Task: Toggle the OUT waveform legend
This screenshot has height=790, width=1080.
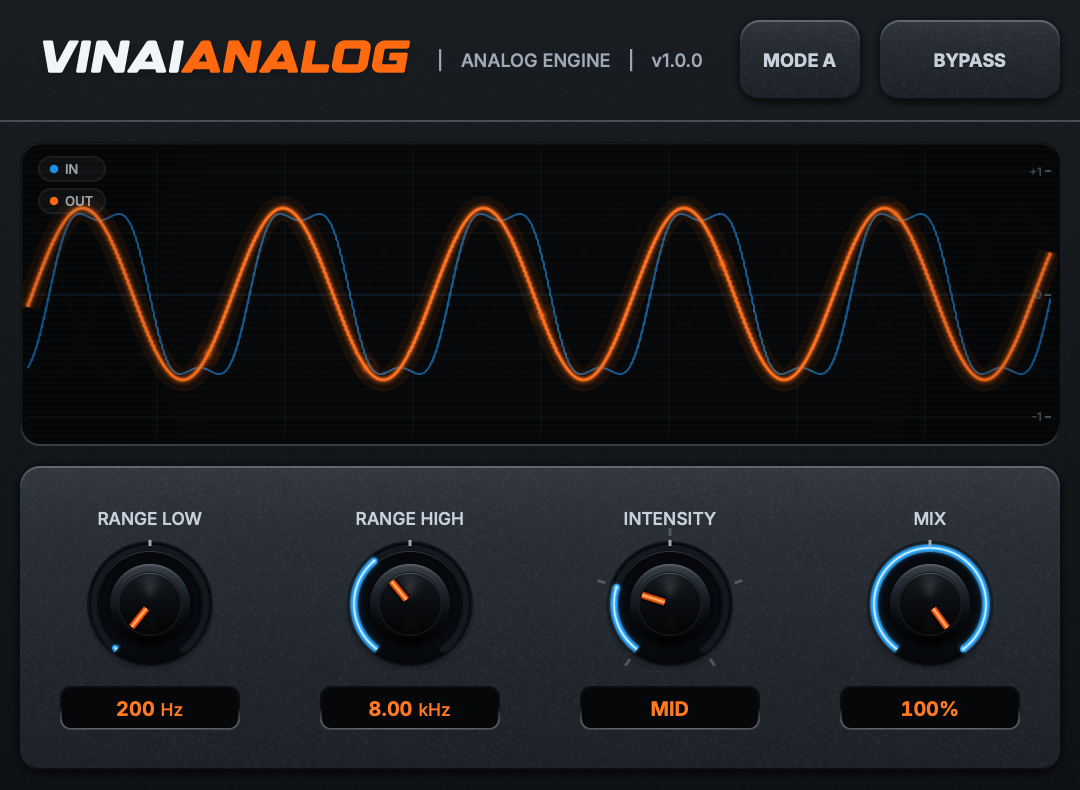Action: [72, 201]
